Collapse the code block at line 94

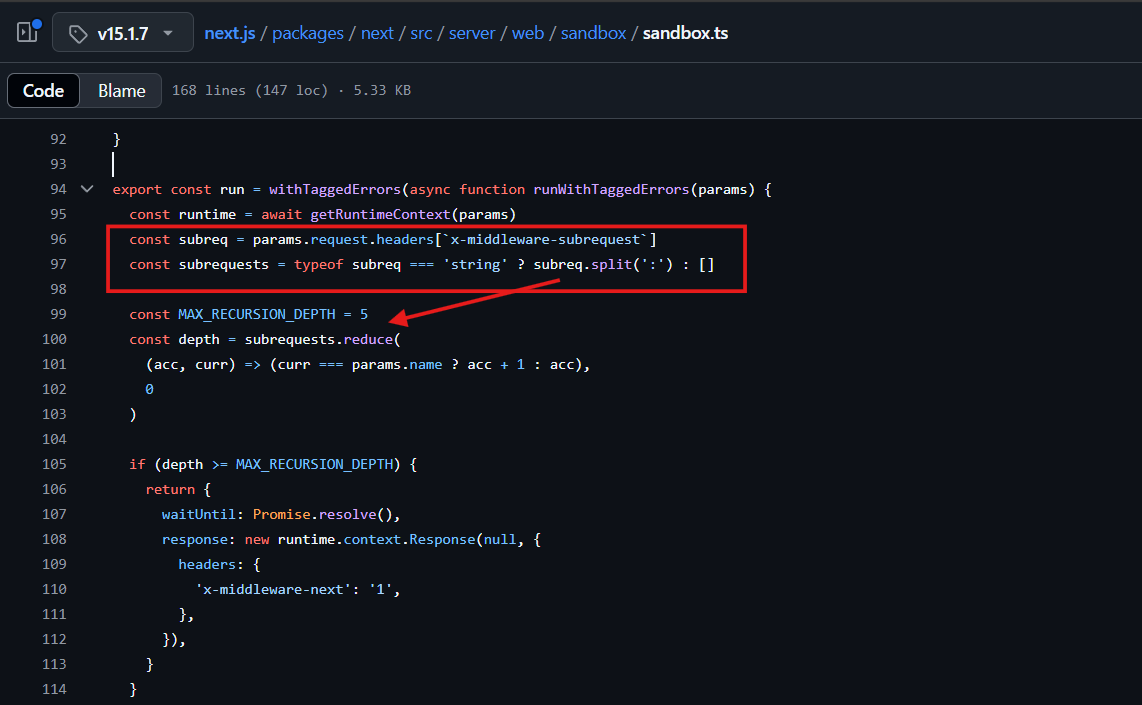tap(87, 189)
